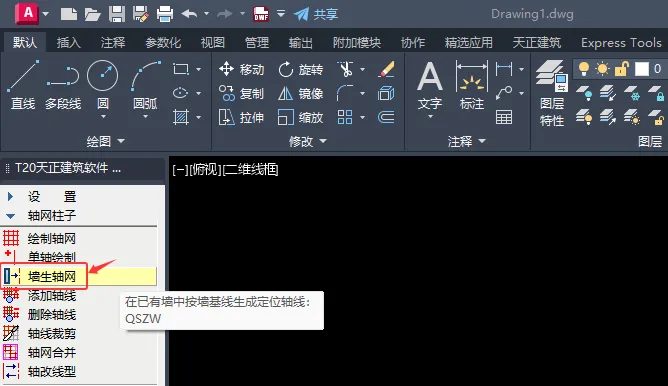Click the 移动 move tool
Viewport: 668px width, 386px height.
pyautogui.click(x=241, y=69)
